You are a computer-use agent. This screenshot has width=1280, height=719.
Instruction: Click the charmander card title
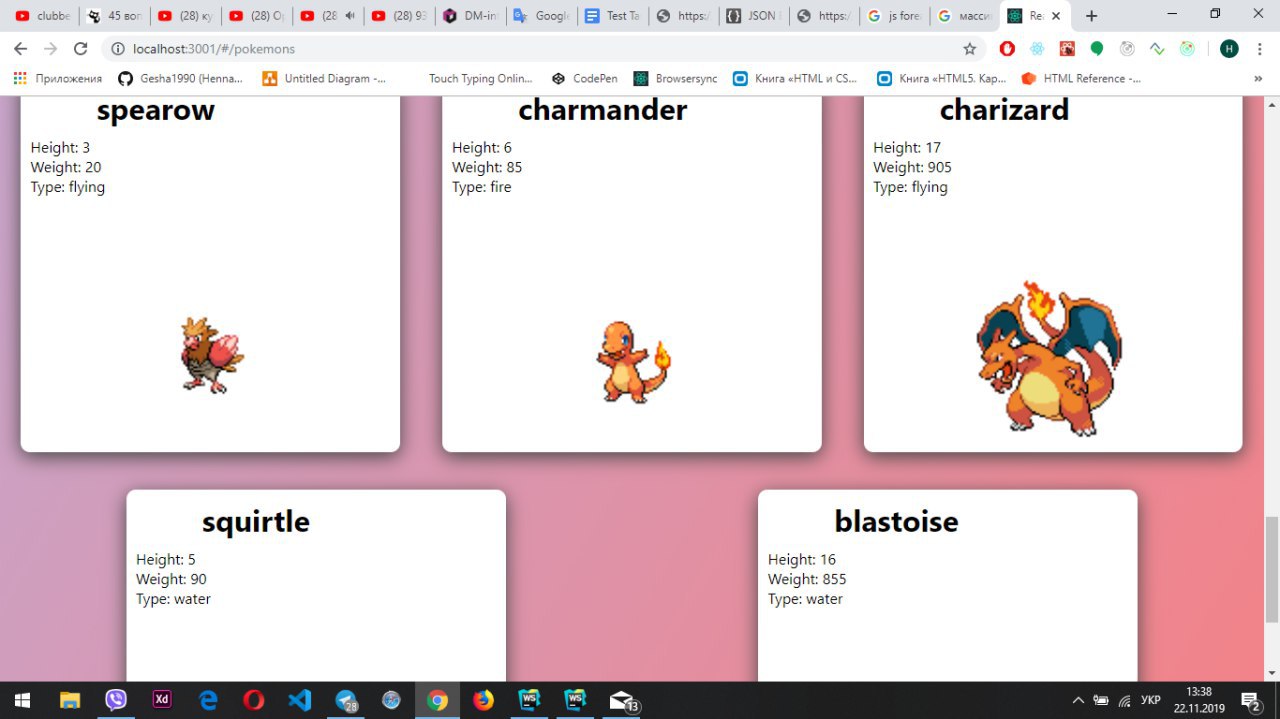[603, 110]
